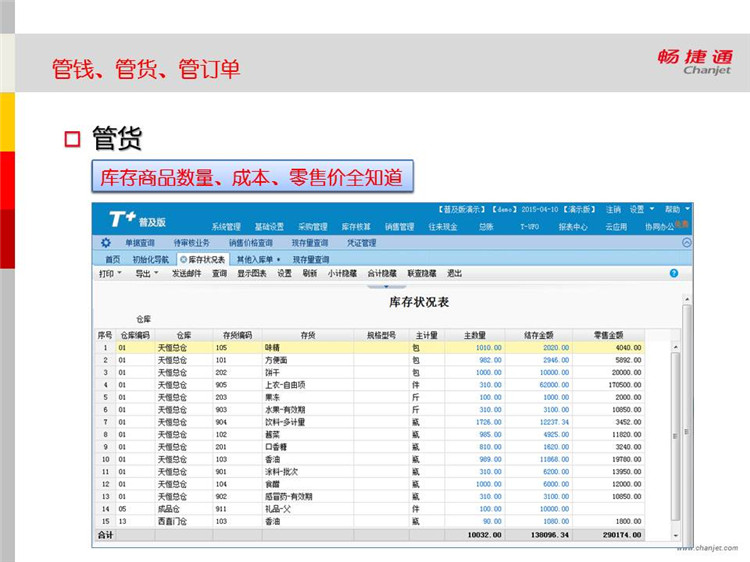Open the 销售价格查询 shortcut
750x562 pixels.
(251, 243)
